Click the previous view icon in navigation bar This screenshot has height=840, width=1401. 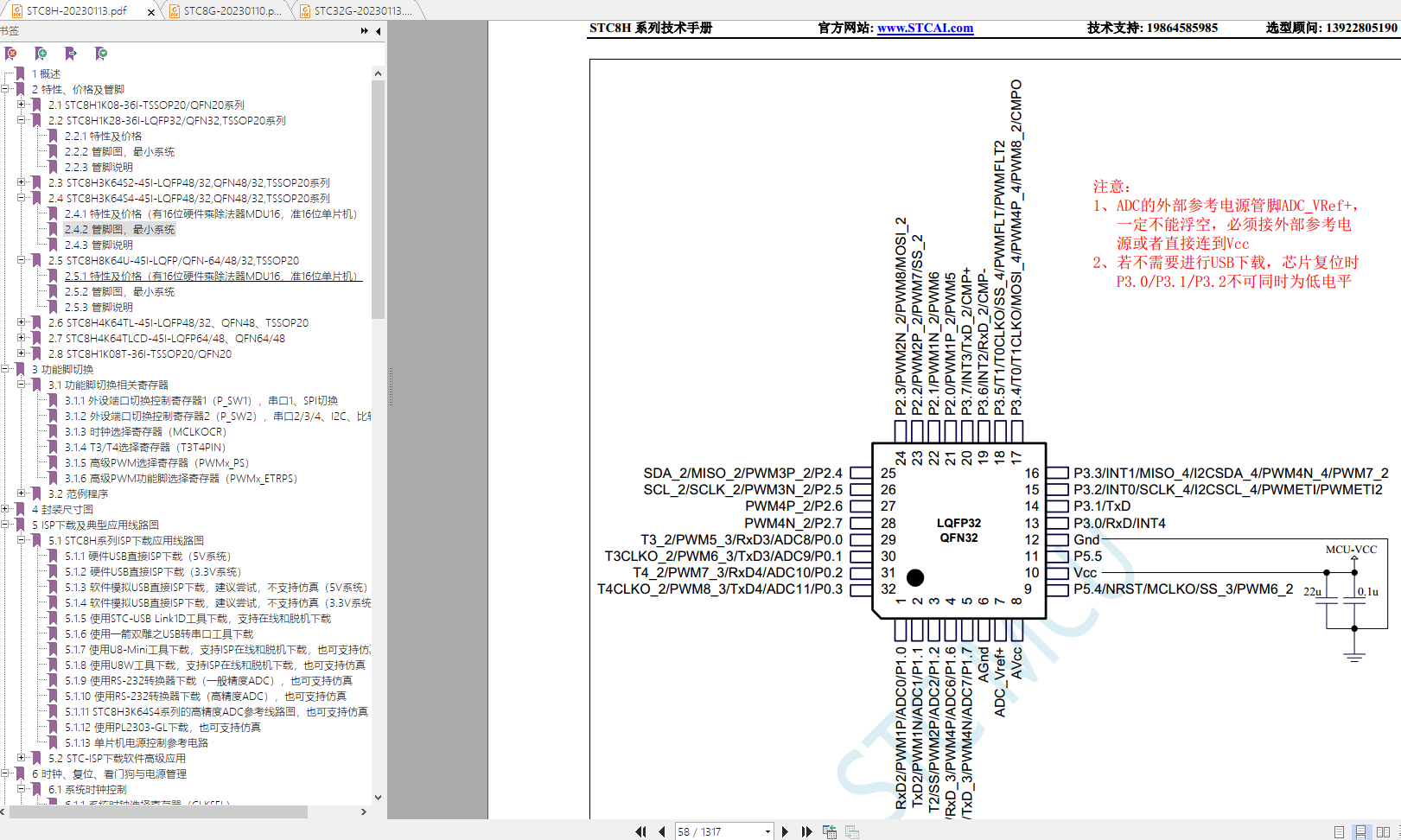tap(830, 831)
